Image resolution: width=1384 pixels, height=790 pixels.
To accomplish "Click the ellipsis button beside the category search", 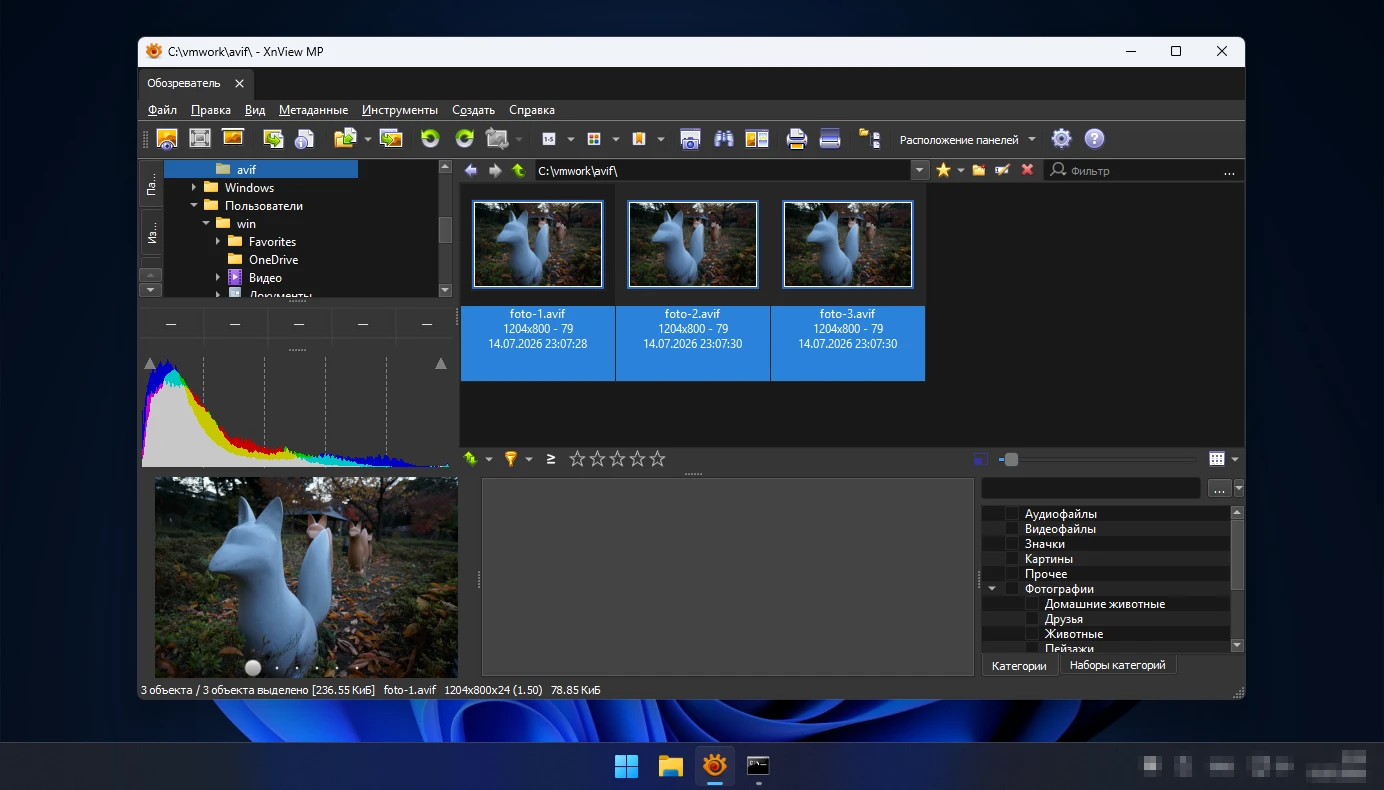I will pos(1219,489).
